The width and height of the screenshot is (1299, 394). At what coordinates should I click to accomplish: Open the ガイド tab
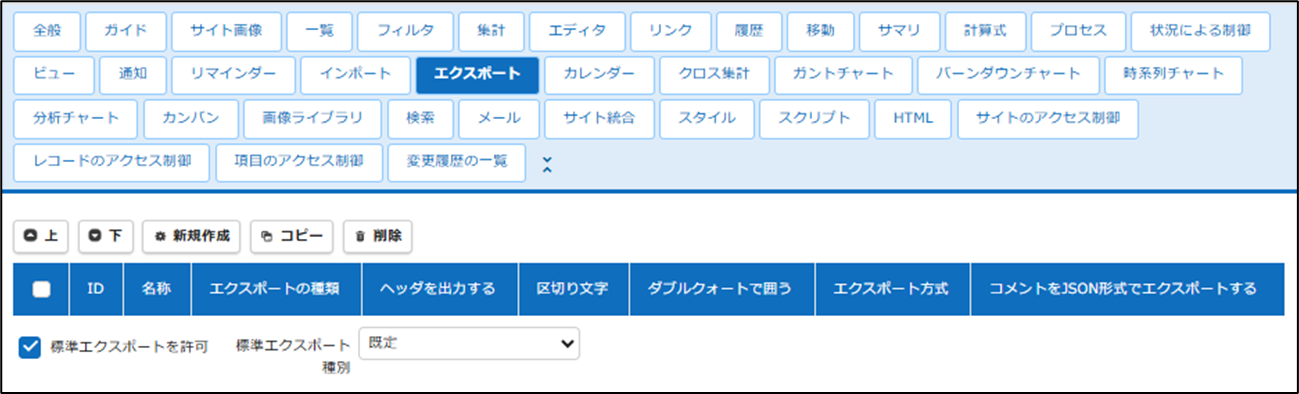tap(125, 31)
